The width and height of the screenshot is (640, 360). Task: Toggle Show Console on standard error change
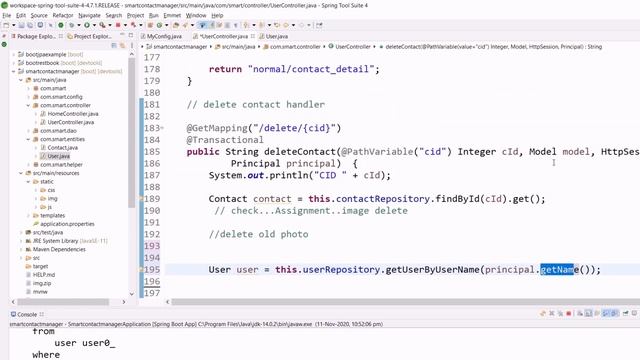point(615,313)
